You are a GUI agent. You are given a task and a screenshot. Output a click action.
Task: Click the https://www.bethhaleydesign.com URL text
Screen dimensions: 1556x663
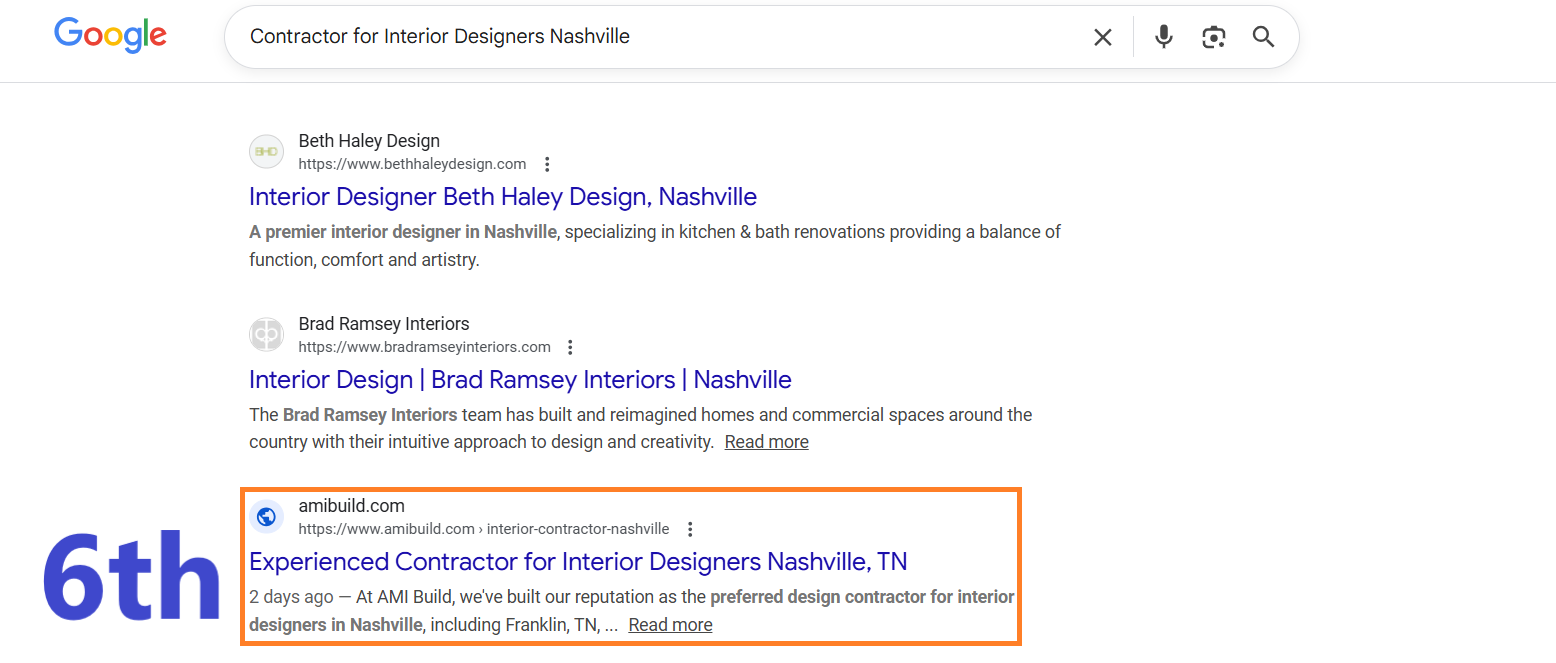click(x=412, y=164)
